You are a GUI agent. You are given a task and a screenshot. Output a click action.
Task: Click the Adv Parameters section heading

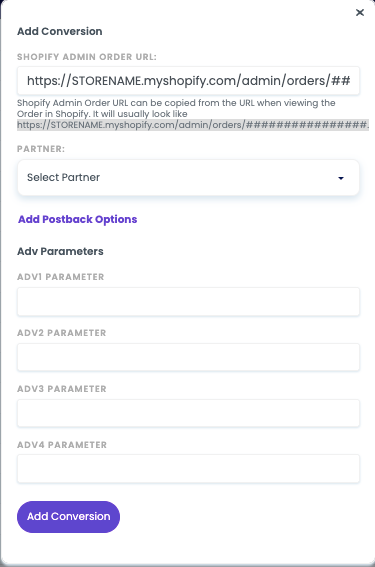(60, 251)
